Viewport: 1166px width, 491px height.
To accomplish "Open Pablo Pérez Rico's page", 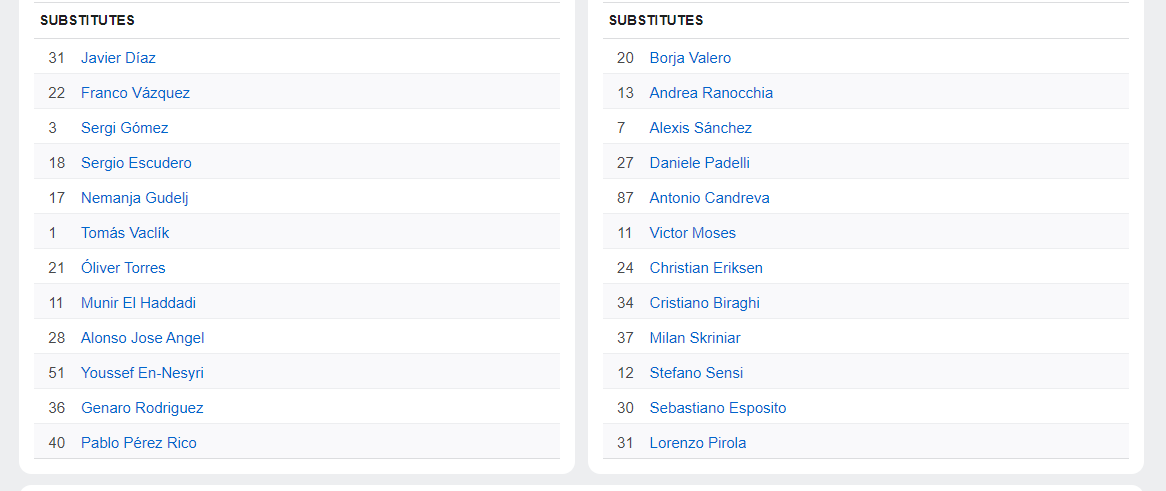I will click(138, 443).
